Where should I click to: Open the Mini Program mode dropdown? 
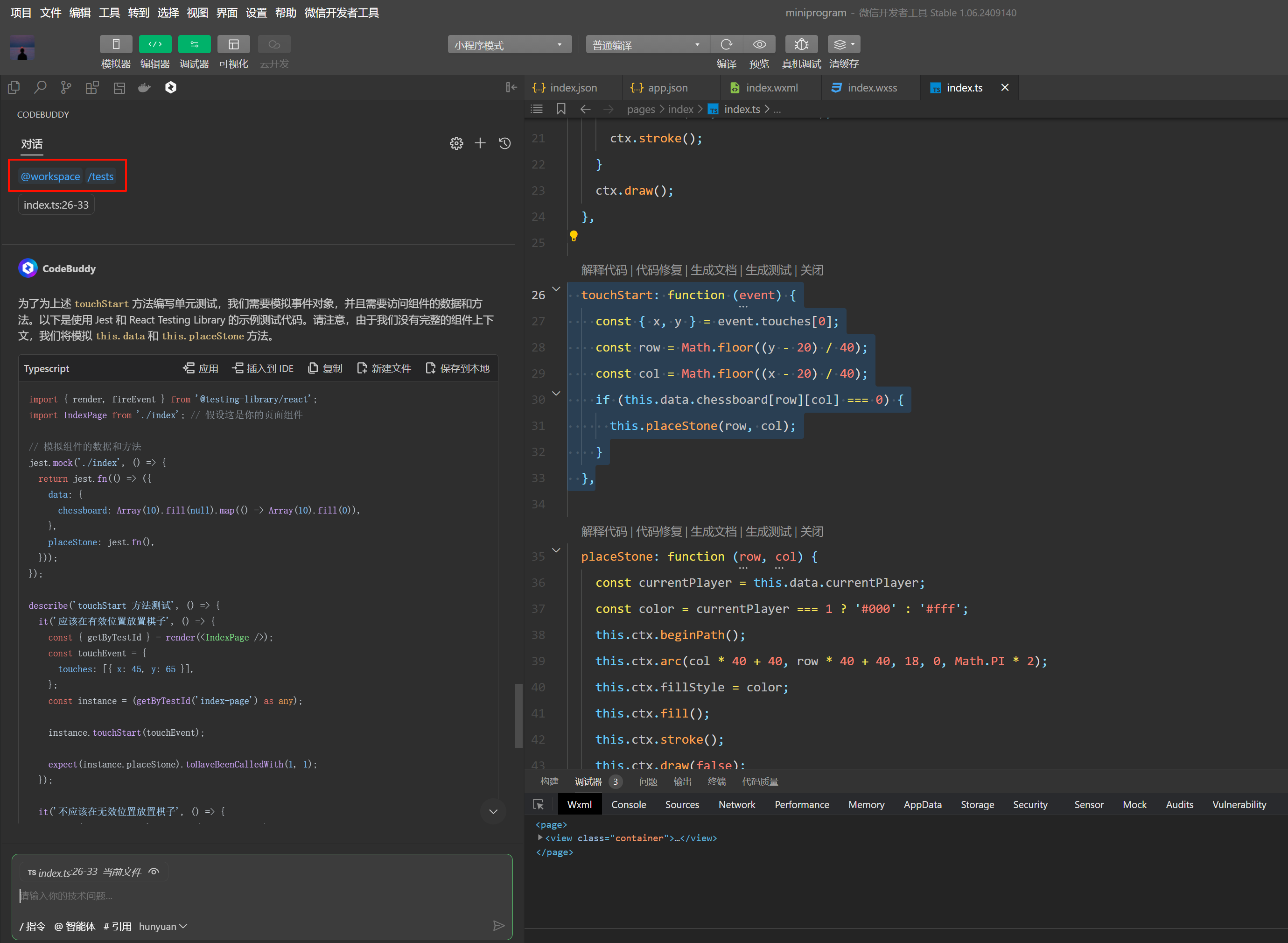click(509, 44)
